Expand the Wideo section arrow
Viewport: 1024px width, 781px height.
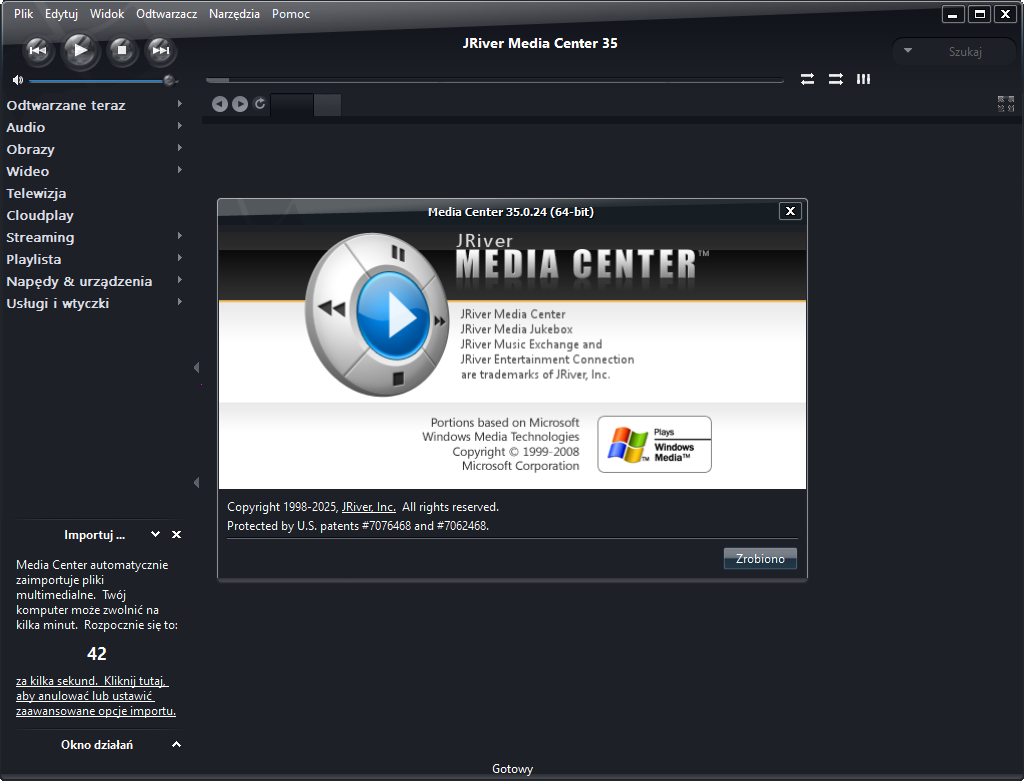180,170
